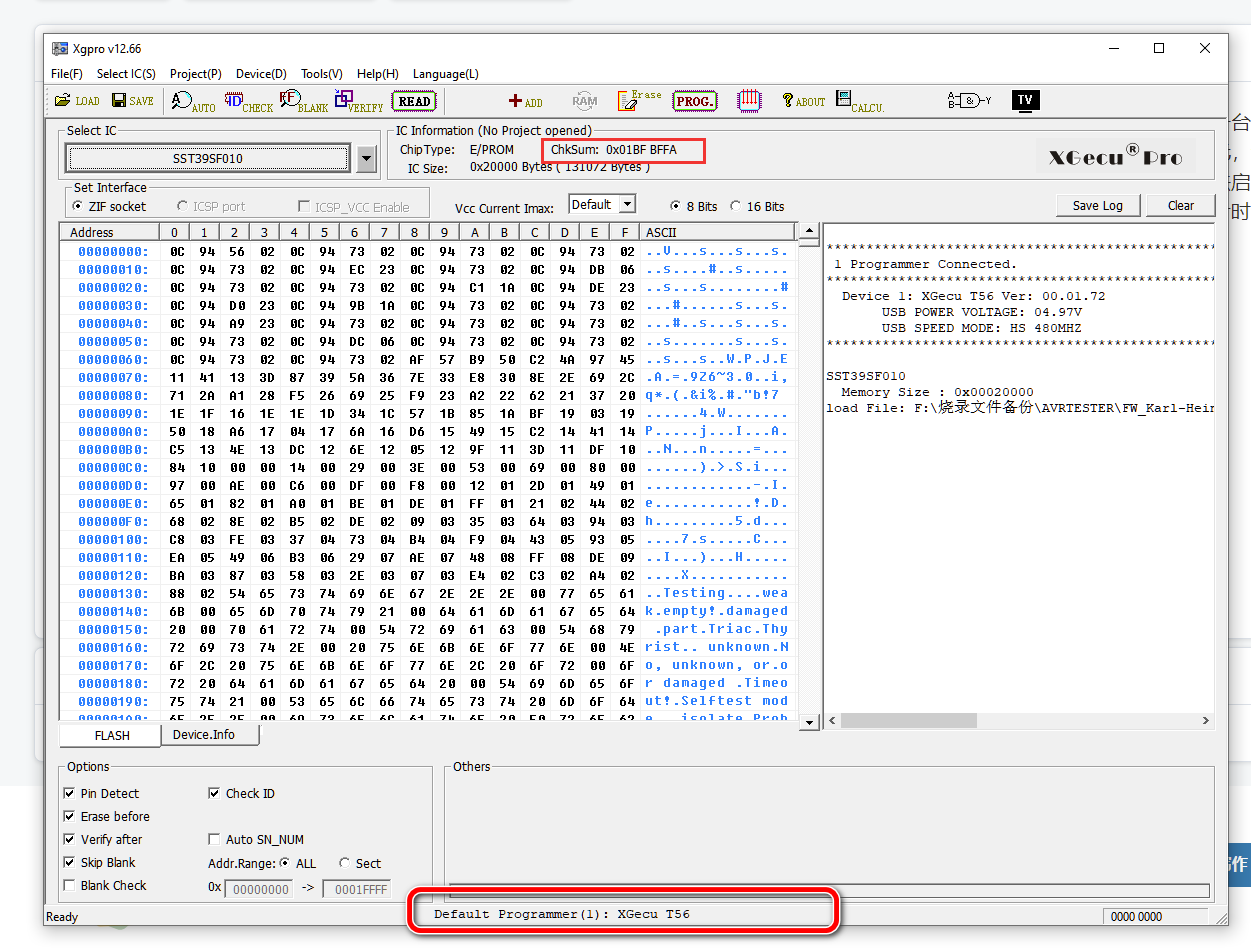Click ASCII text 'k.empty!.damaged'
Image resolution: width=1251 pixels, height=951 pixels.
click(x=716, y=611)
